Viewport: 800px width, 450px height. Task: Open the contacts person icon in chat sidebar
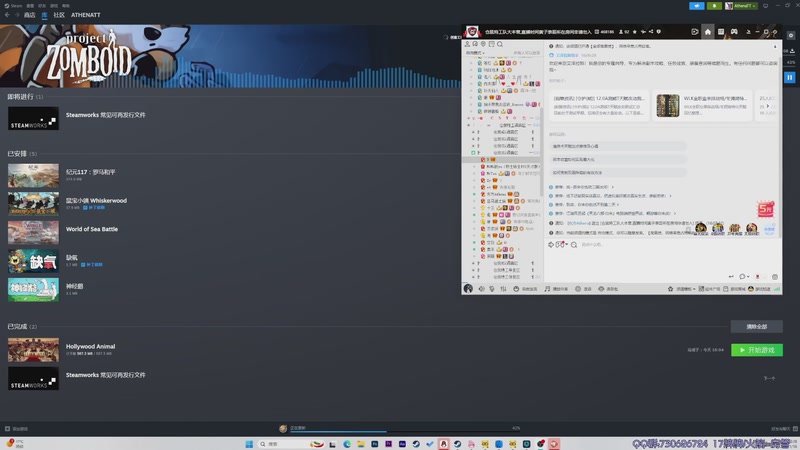click(467, 44)
